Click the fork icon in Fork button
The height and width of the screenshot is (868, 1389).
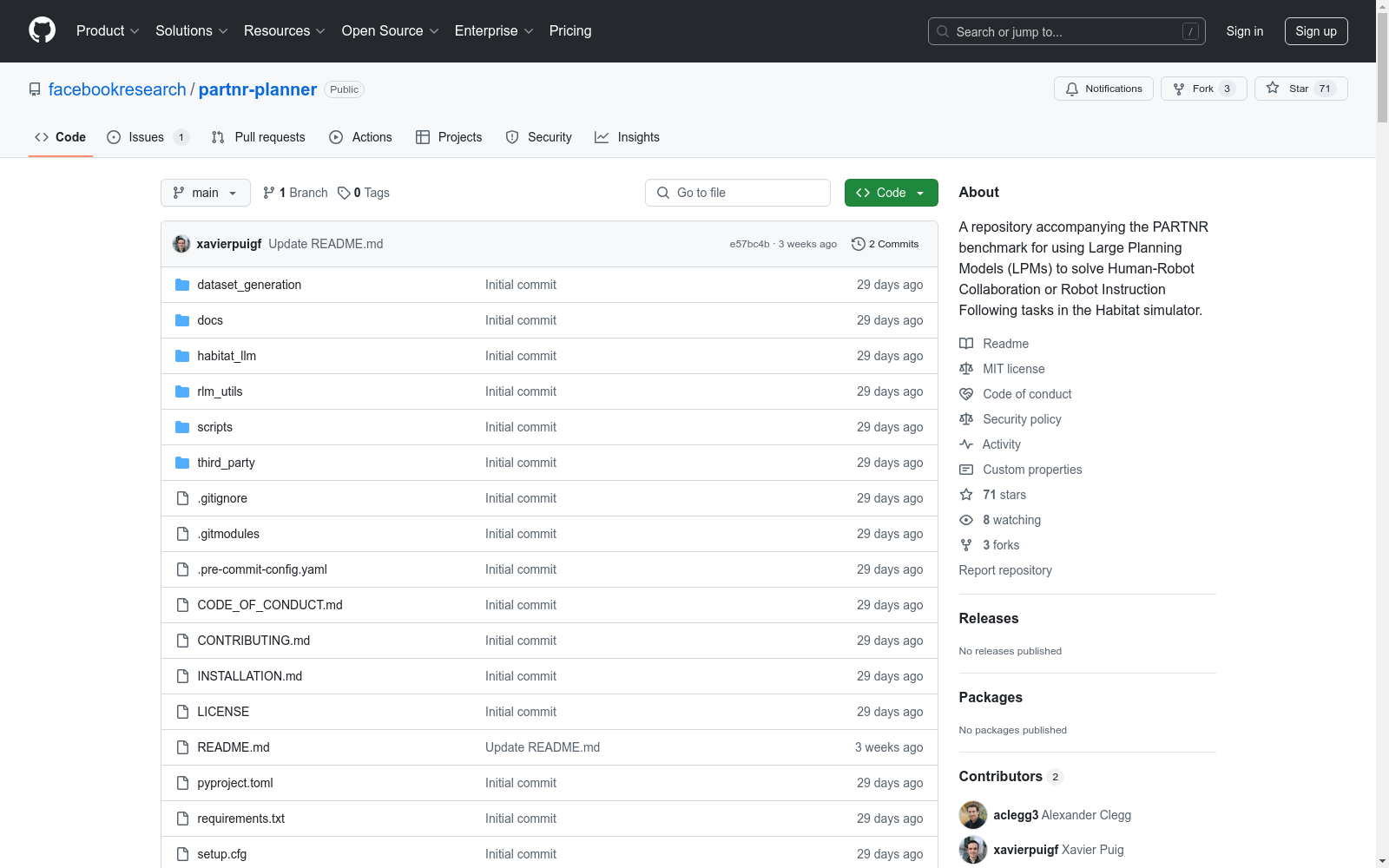[1179, 89]
